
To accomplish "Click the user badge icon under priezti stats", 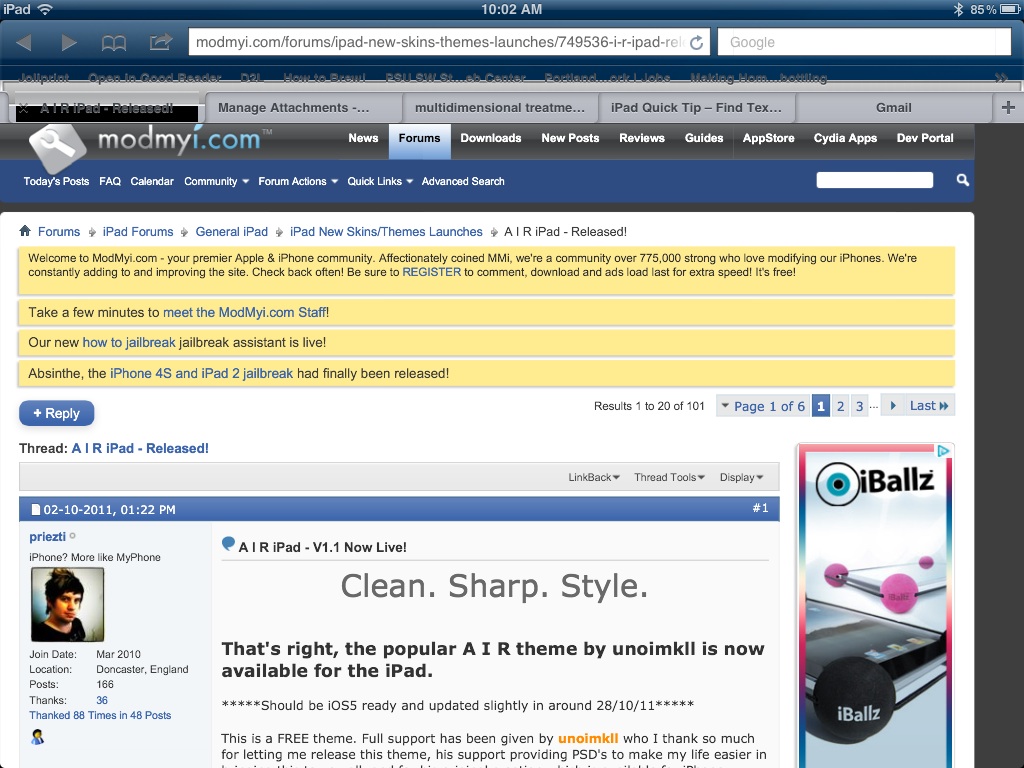I will pyautogui.click(x=38, y=737).
